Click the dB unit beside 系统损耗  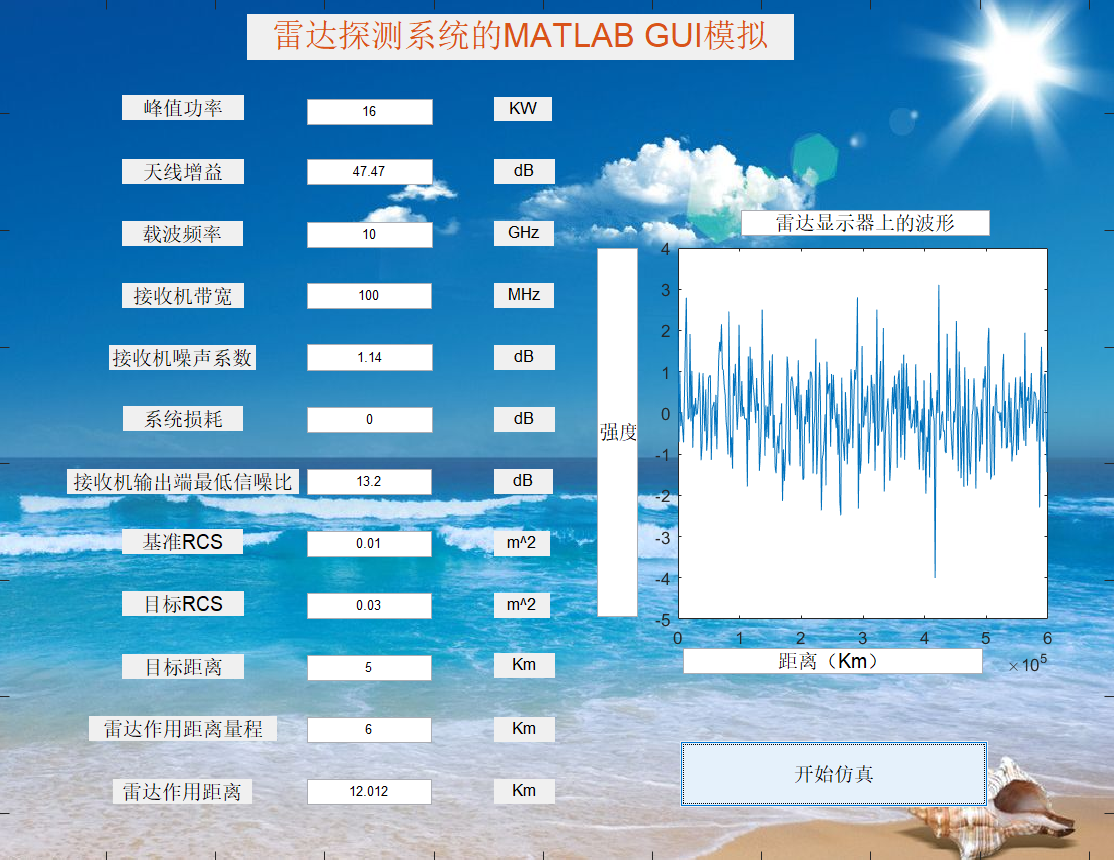(x=524, y=419)
